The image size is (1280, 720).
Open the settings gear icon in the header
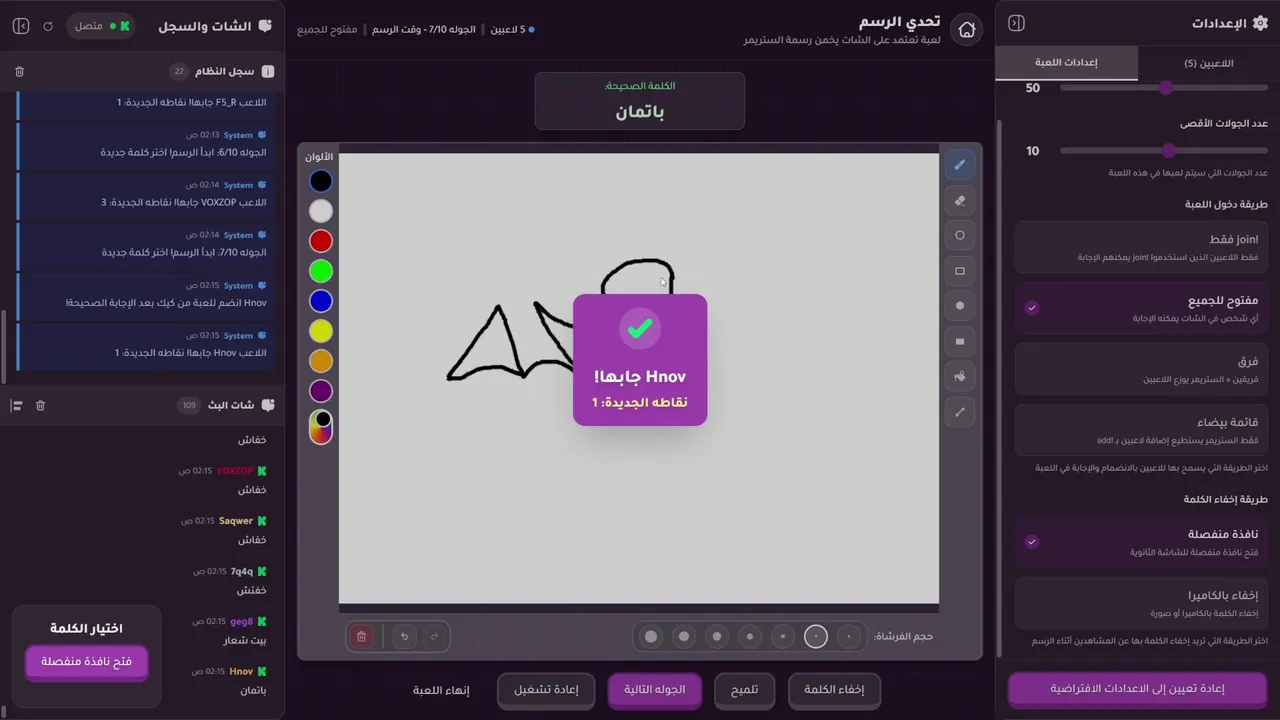pos(1260,23)
